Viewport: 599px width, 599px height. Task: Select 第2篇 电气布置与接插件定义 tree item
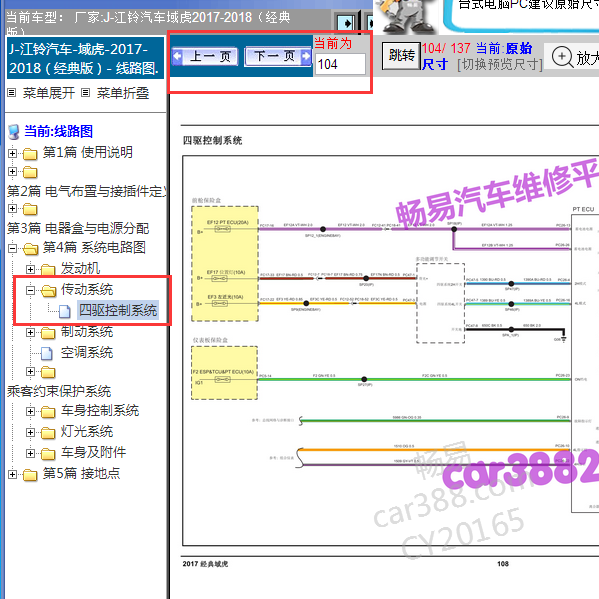tap(87, 191)
